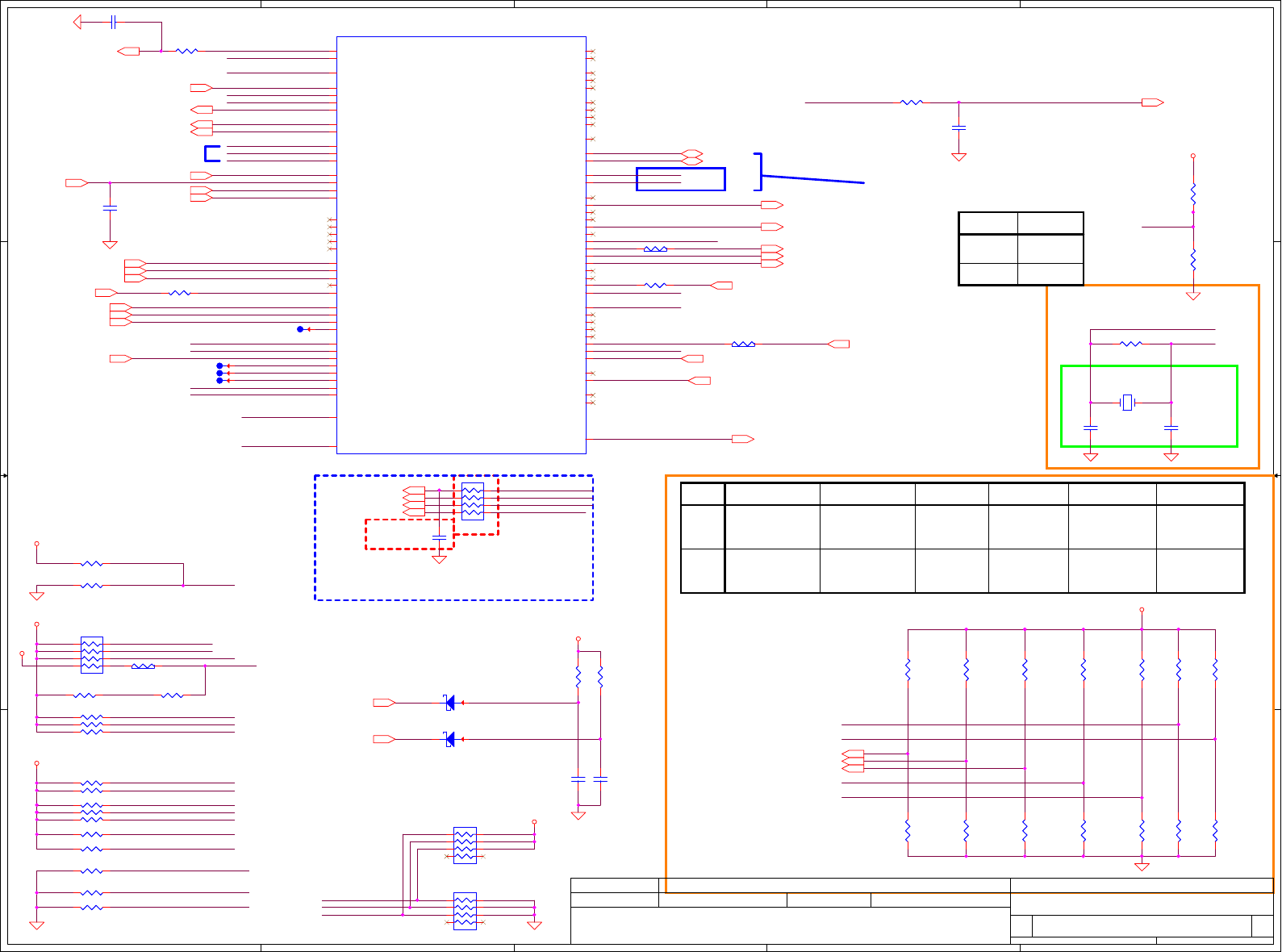Select lower resistor of right-side voltage divider
This screenshot has width=1282, height=952.
[1193, 260]
